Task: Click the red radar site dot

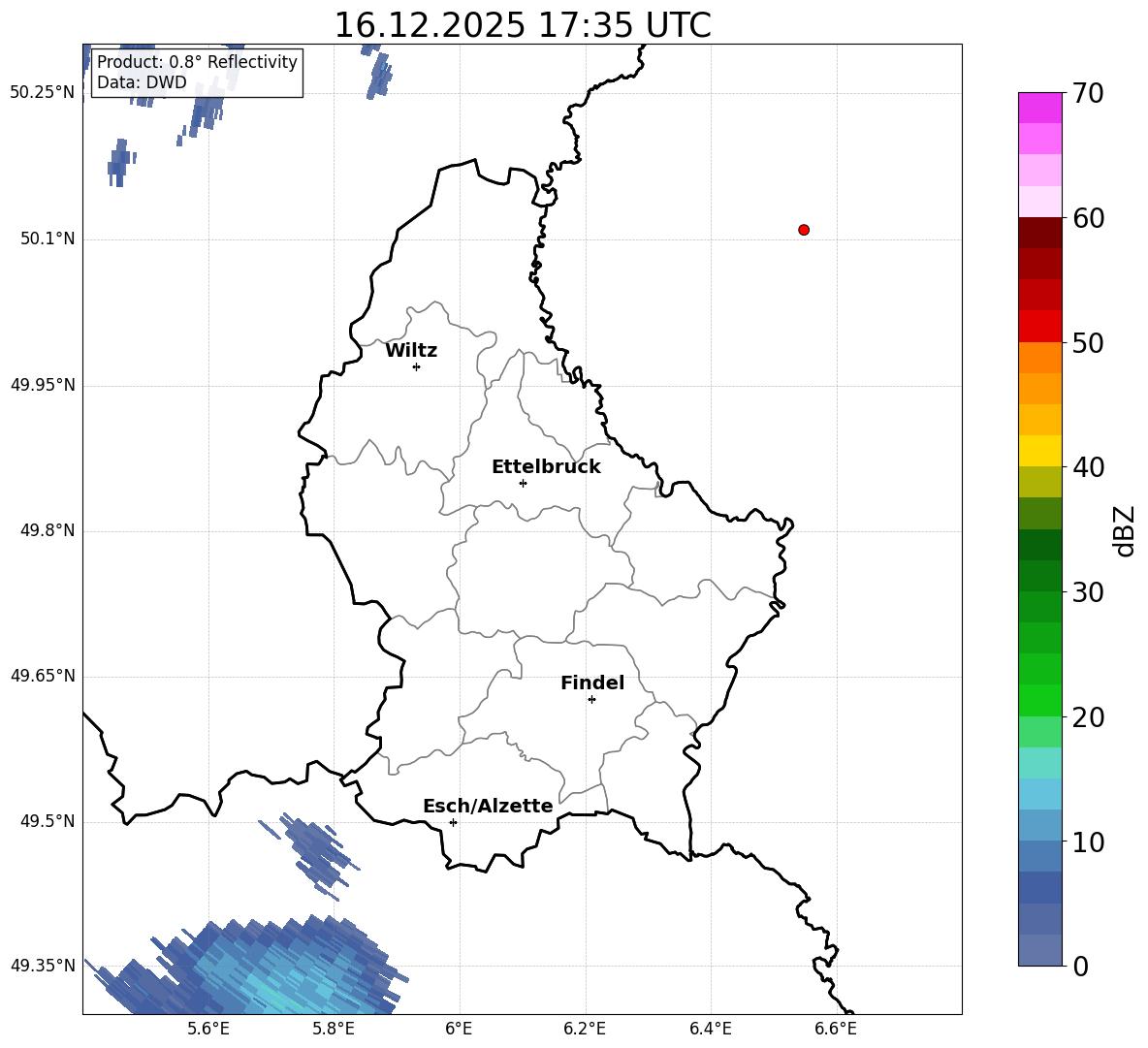Action: tap(804, 230)
